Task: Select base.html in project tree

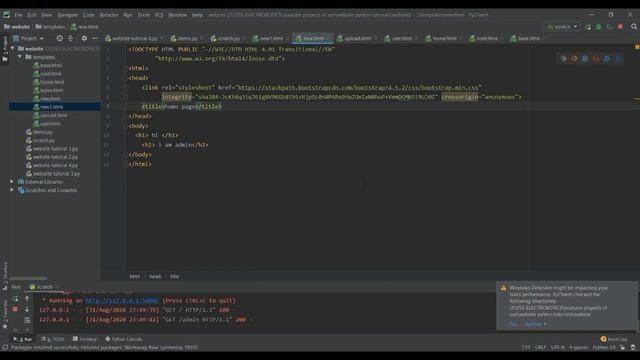Action: (48, 65)
